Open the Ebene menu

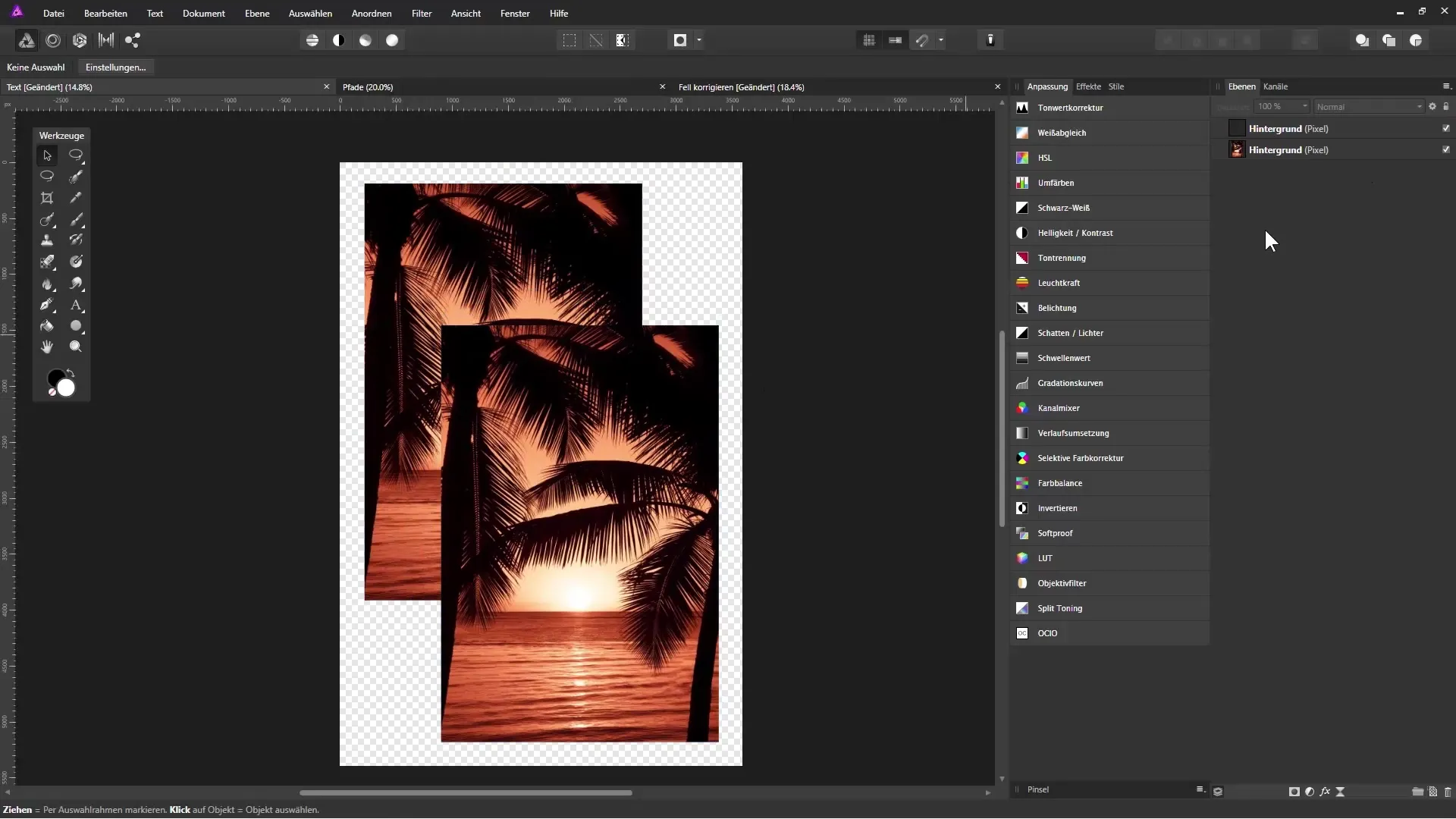click(x=257, y=14)
